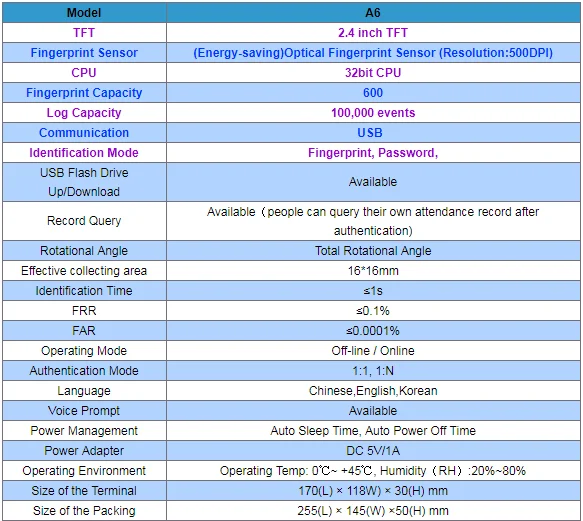Click the '170(L) × 118W) × 30(H) mm' value
Screen dimensions: 583x521
(x=373, y=491)
